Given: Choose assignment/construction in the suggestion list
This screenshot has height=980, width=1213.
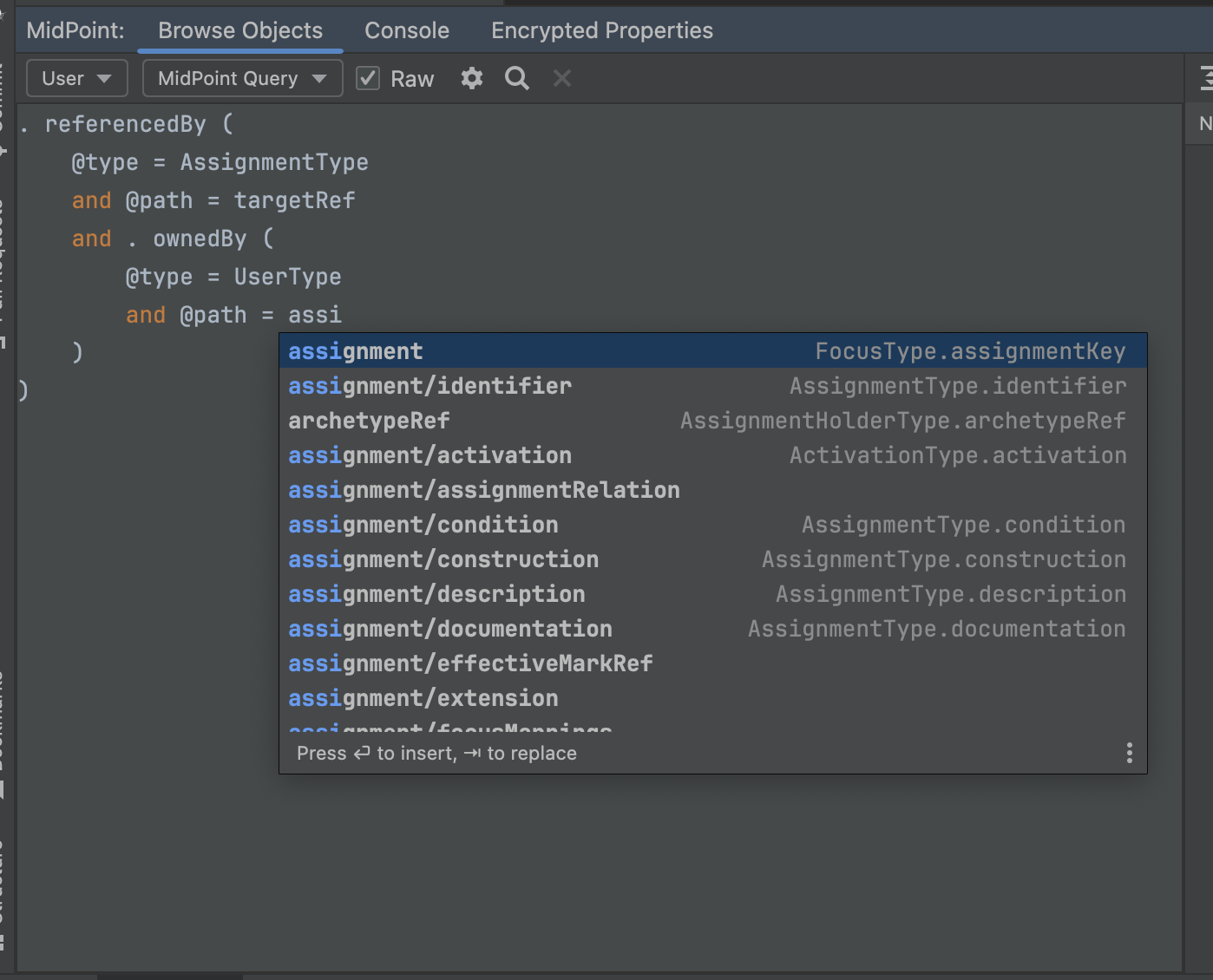Looking at the screenshot, I should [443, 559].
